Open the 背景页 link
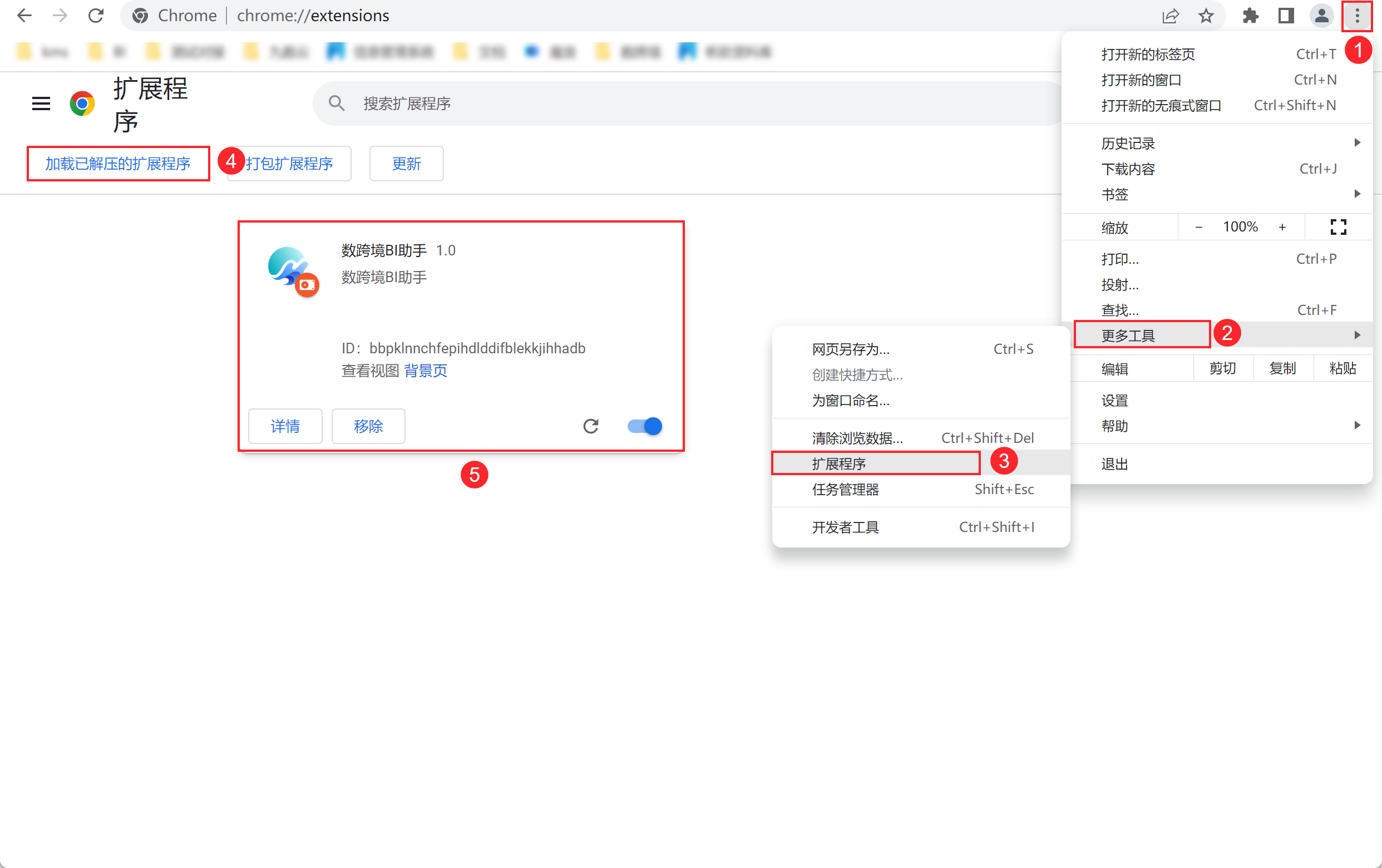Screen dimensions: 1382x868 pyautogui.click(x=425, y=370)
